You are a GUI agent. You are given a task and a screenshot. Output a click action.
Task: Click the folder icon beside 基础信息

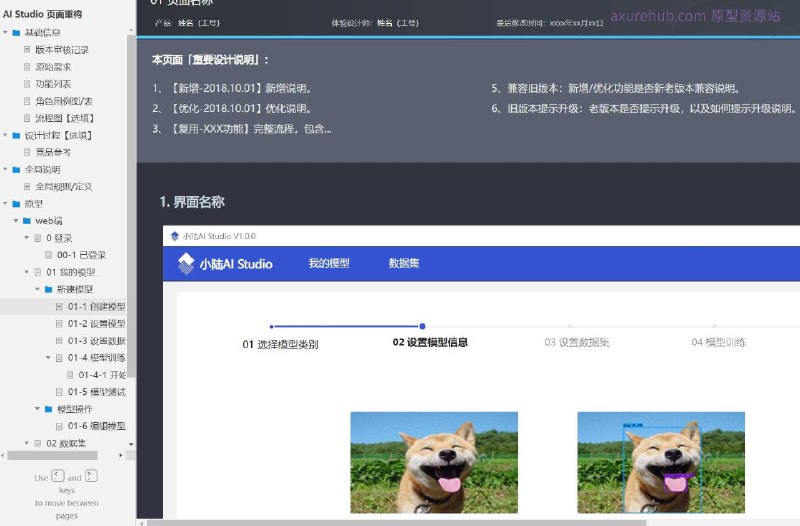click(16, 33)
